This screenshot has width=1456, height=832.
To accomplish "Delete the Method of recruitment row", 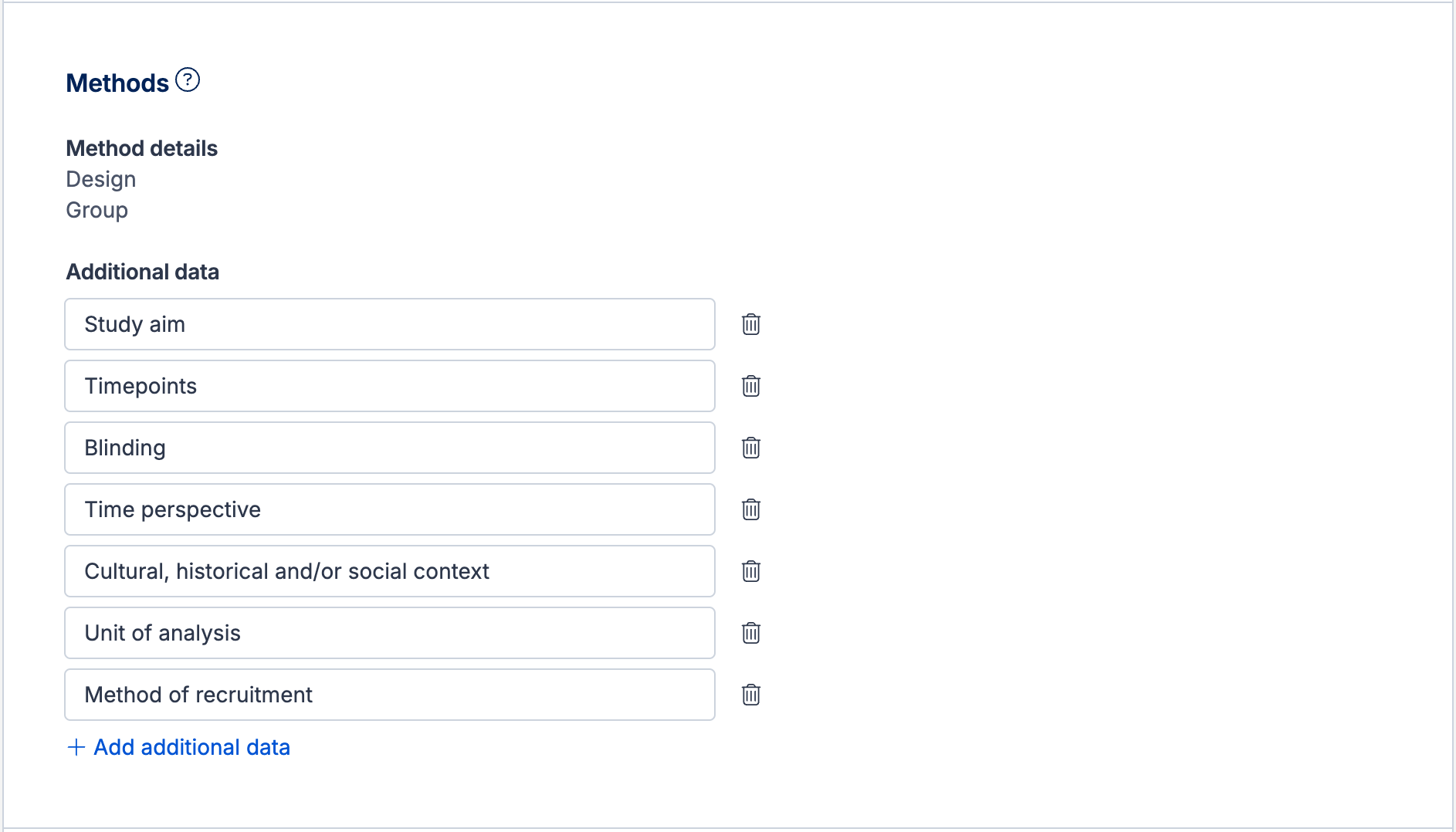I will tap(751, 695).
